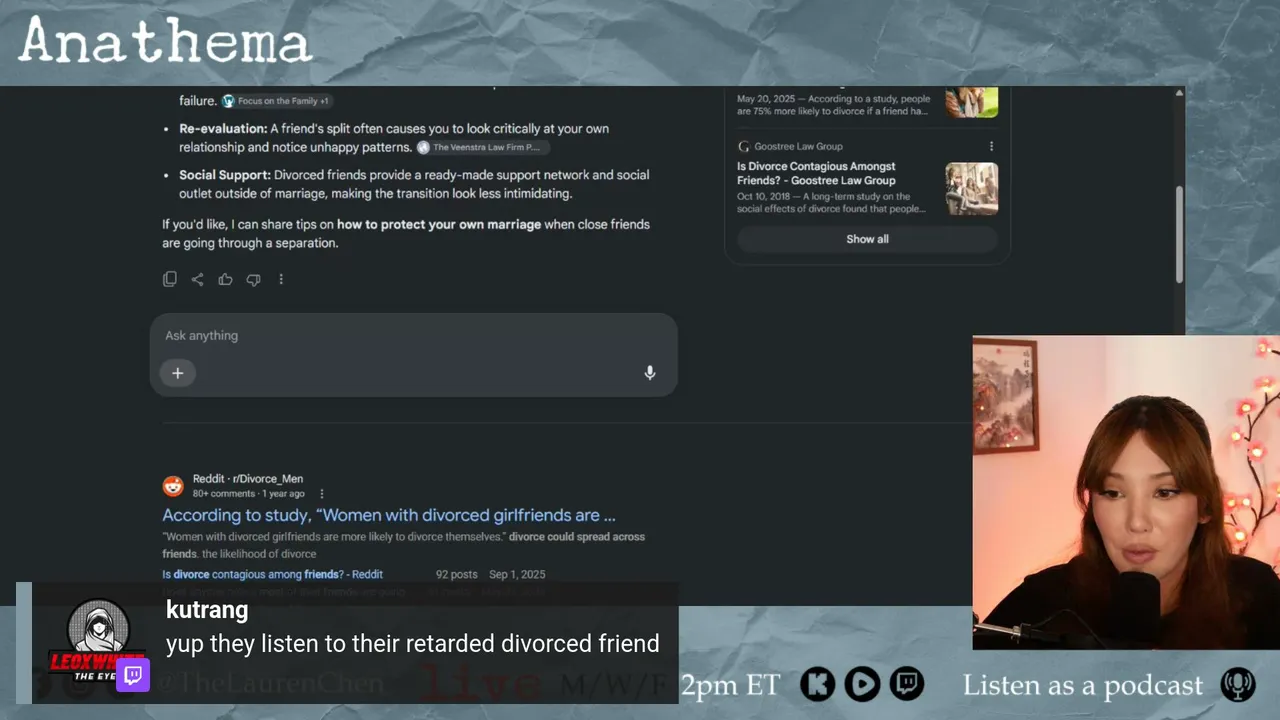1280x720 pixels.
Task: Click the streamer webcam feed
Action: pyautogui.click(x=1126, y=492)
